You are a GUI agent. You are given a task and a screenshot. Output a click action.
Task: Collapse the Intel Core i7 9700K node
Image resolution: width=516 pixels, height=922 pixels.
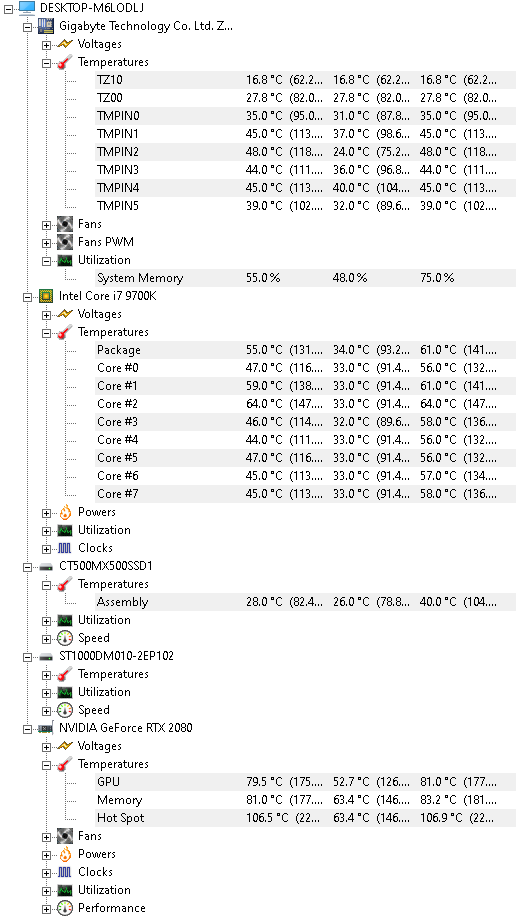click(27, 297)
